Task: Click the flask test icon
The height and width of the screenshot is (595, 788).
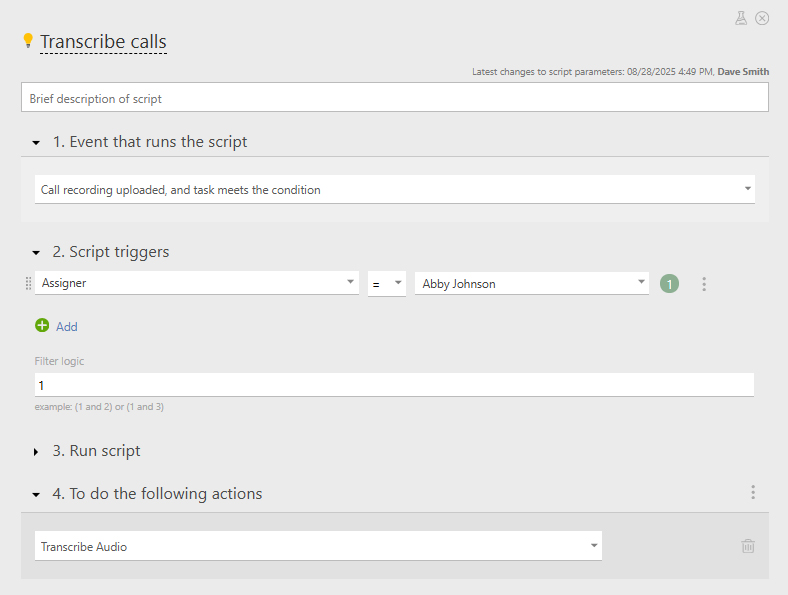Action: [741, 18]
